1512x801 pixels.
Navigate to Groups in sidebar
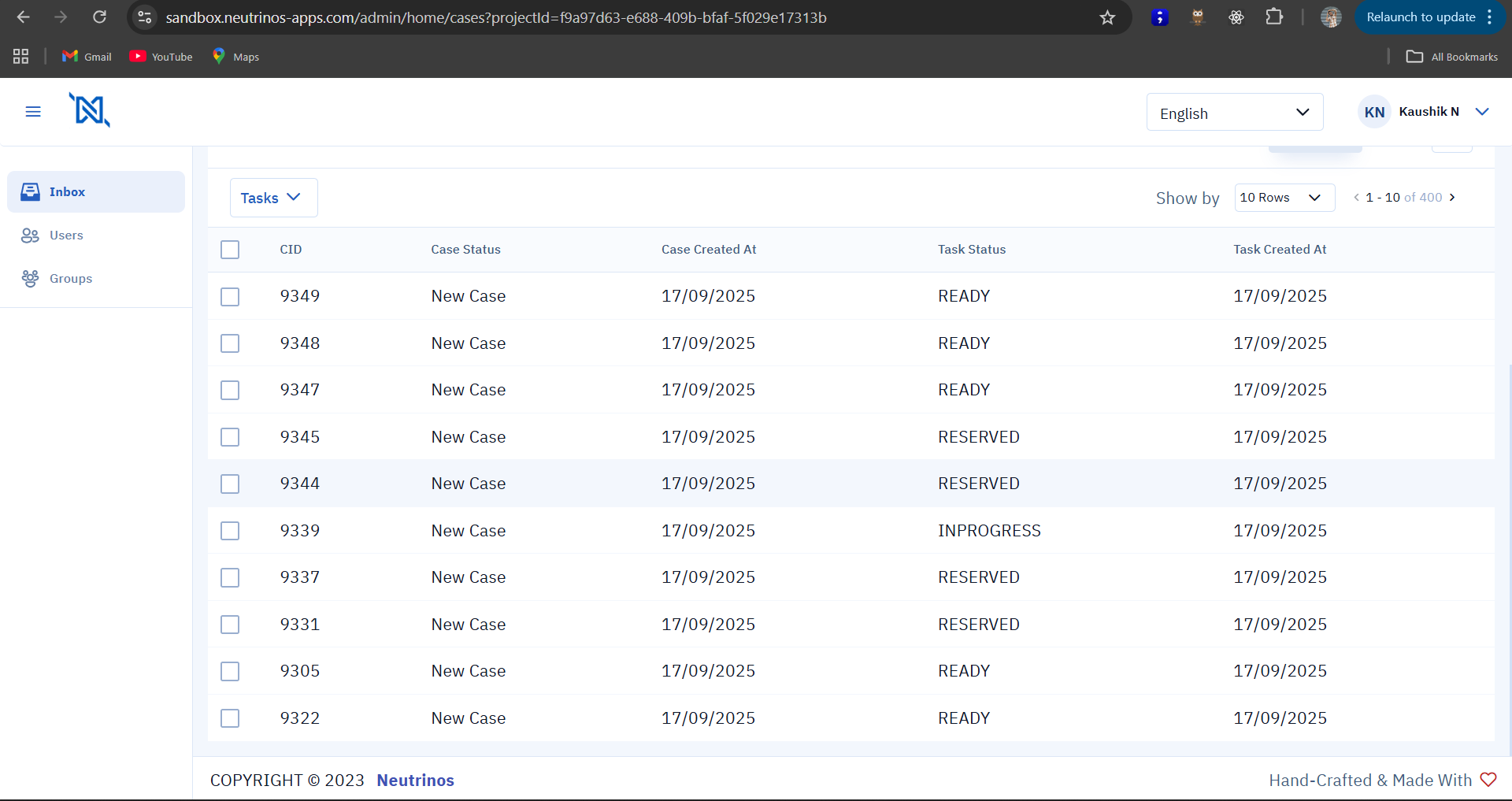coord(70,279)
